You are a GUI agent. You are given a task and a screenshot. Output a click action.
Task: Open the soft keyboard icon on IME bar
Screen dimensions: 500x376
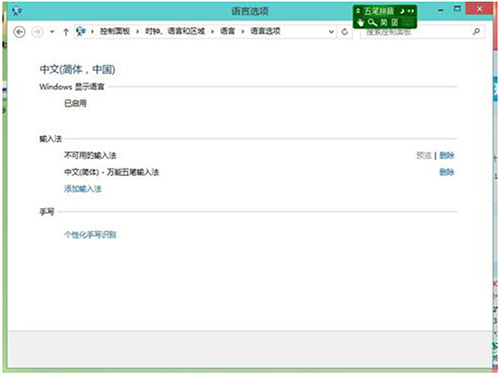(395, 23)
